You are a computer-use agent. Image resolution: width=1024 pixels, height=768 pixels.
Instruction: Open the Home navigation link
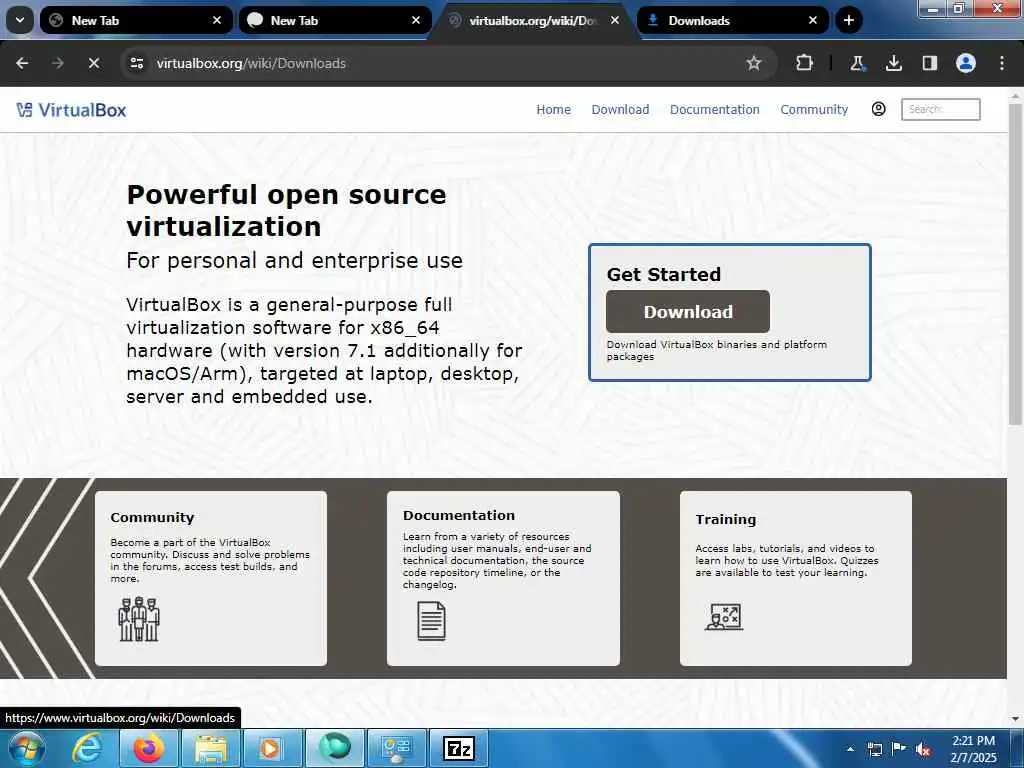[554, 110]
